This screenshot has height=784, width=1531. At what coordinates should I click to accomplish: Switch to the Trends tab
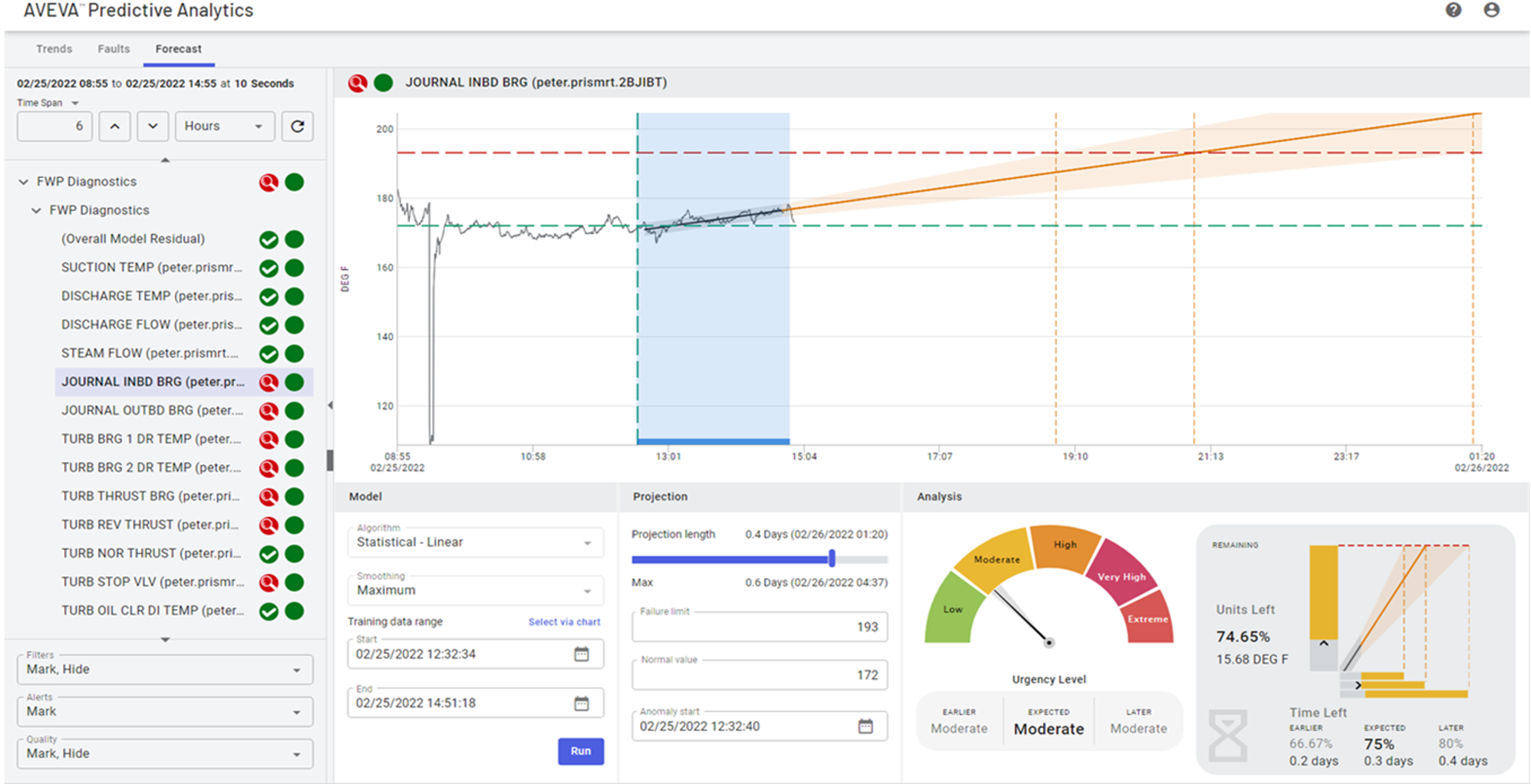(53, 48)
